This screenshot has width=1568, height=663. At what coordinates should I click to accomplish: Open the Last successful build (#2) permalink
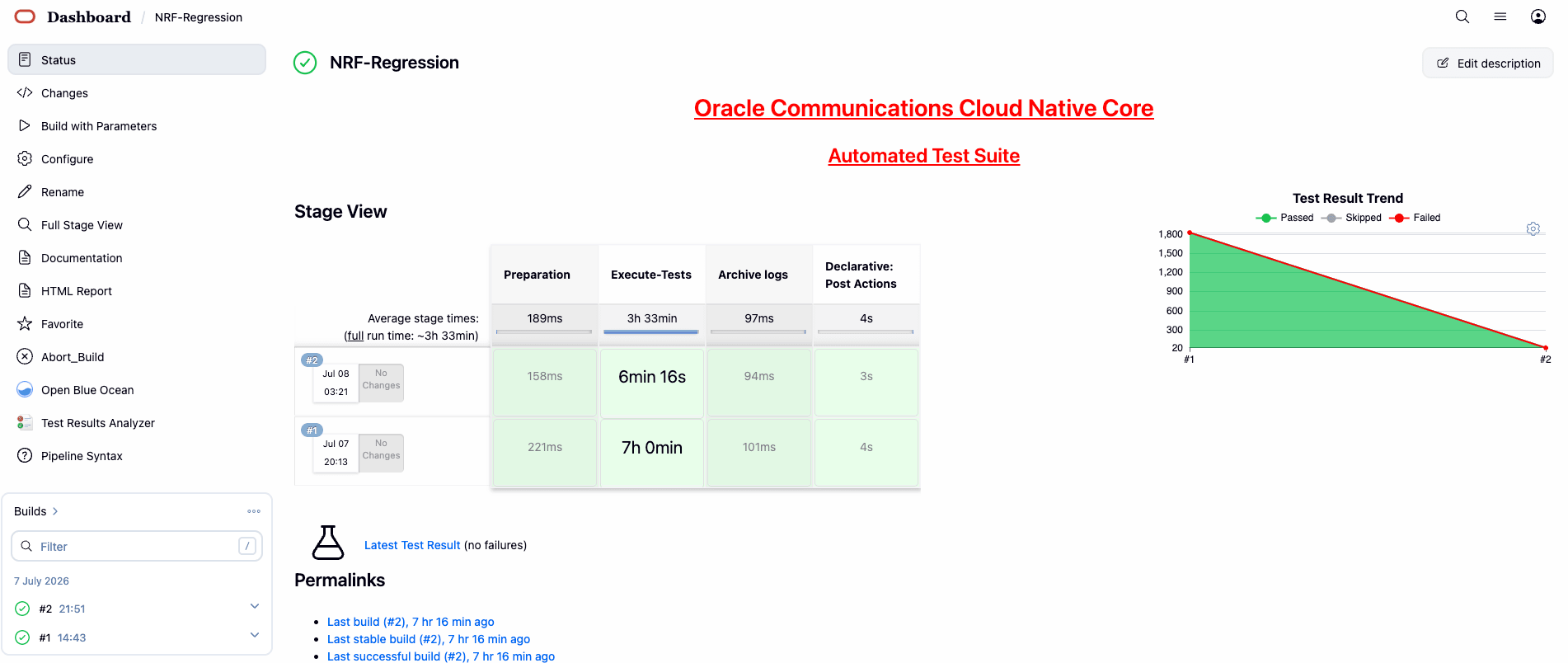(x=441, y=656)
